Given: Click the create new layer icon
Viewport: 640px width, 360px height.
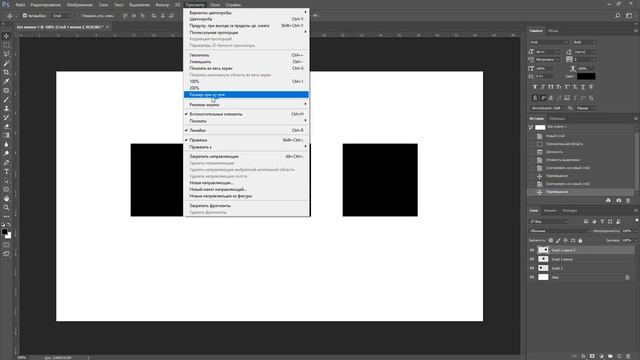Looking at the screenshot, I should click(619, 356).
